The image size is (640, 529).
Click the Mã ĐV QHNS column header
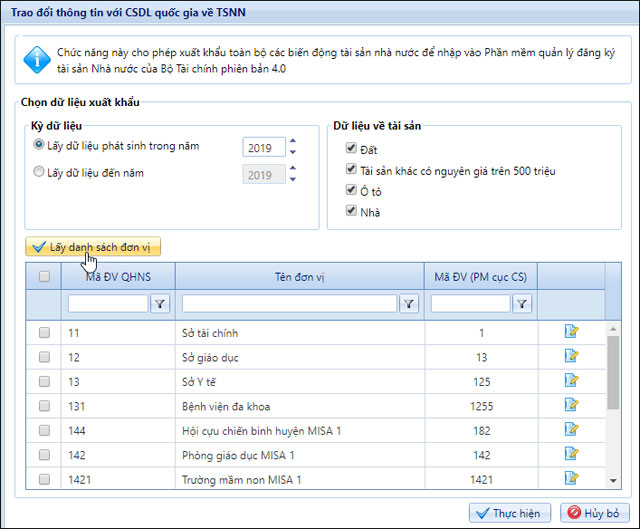pos(117,277)
